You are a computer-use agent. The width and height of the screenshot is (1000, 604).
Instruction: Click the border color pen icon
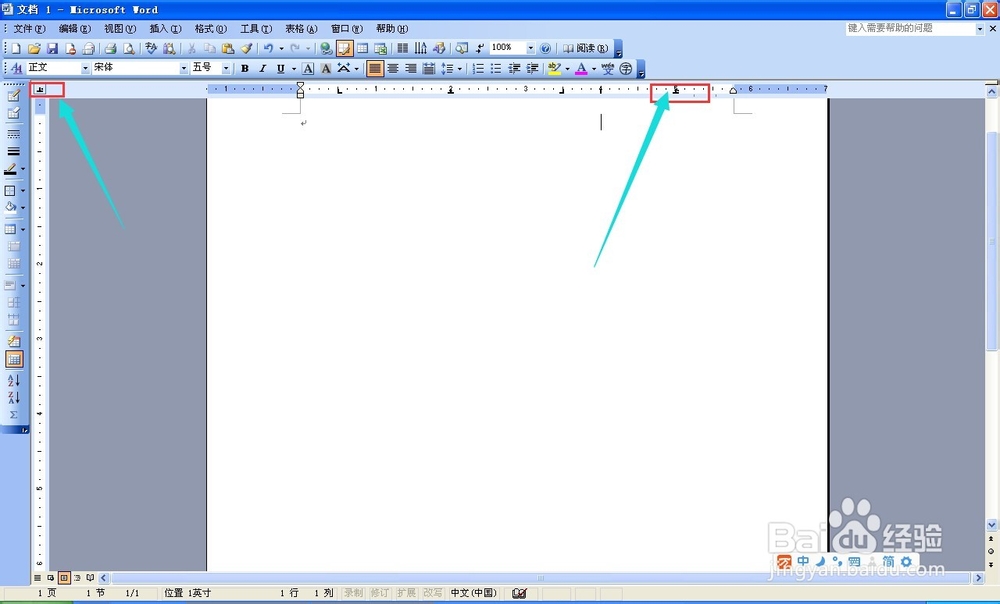[11, 170]
